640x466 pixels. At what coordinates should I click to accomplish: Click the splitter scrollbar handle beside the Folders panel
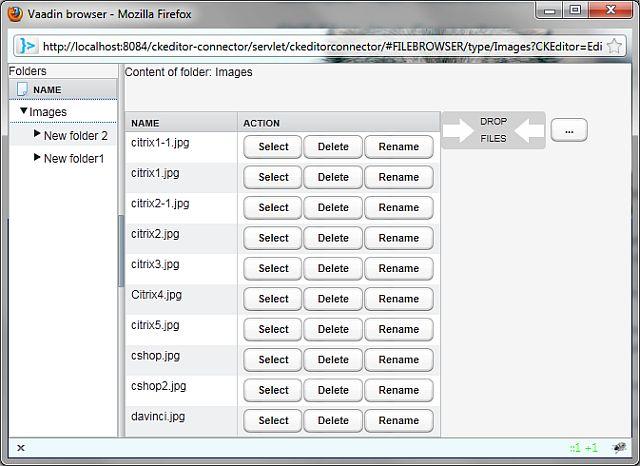click(121, 251)
